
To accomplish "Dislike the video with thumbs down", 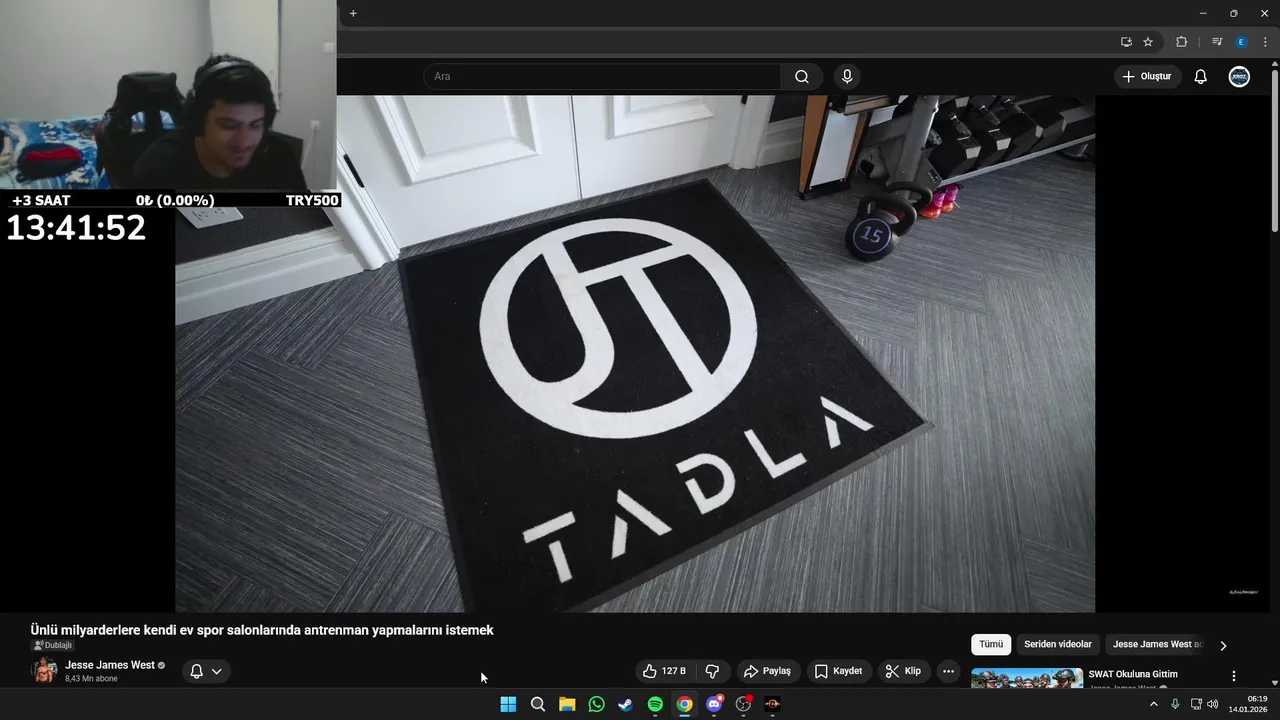I will tap(713, 671).
